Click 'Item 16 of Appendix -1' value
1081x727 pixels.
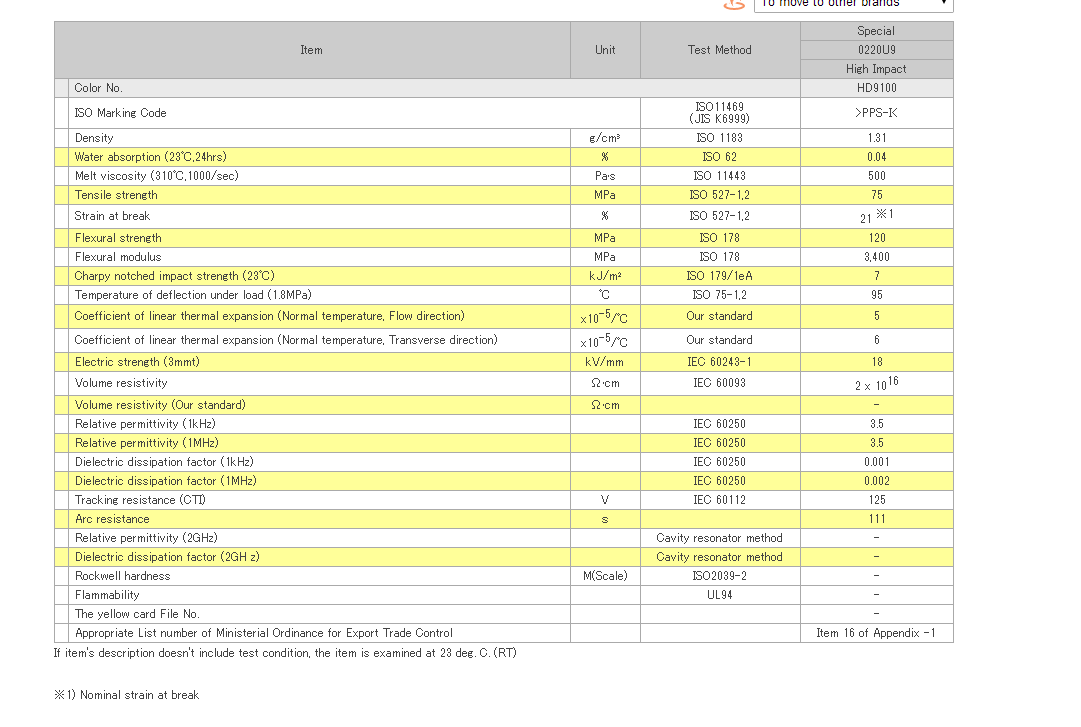[x=876, y=633]
